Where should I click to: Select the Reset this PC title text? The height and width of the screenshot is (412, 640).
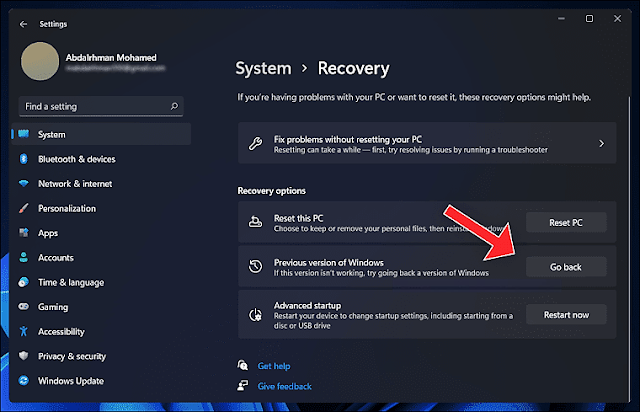[x=298, y=218]
